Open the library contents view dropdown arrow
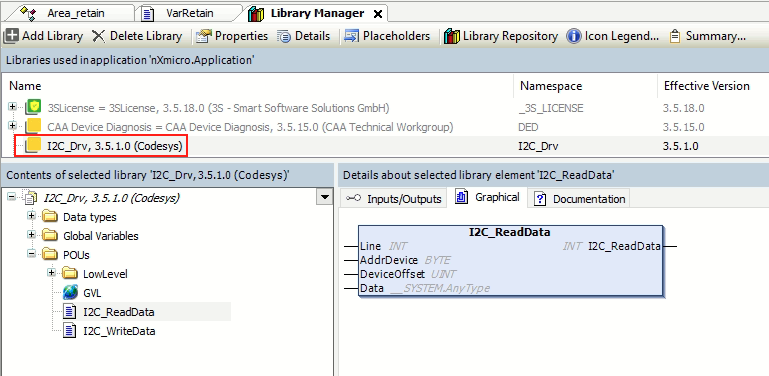This screenshot has width=769, height=376. pos(324,198)
